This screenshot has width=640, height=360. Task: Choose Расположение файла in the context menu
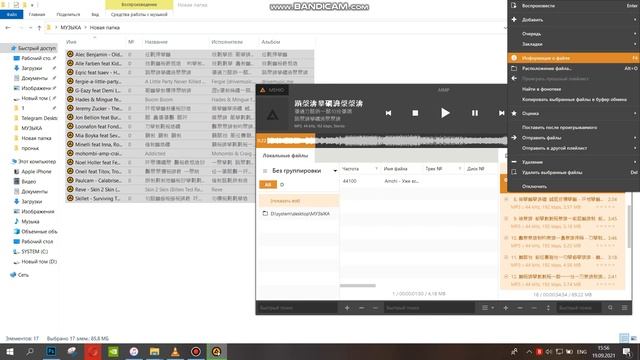(573, 68)
